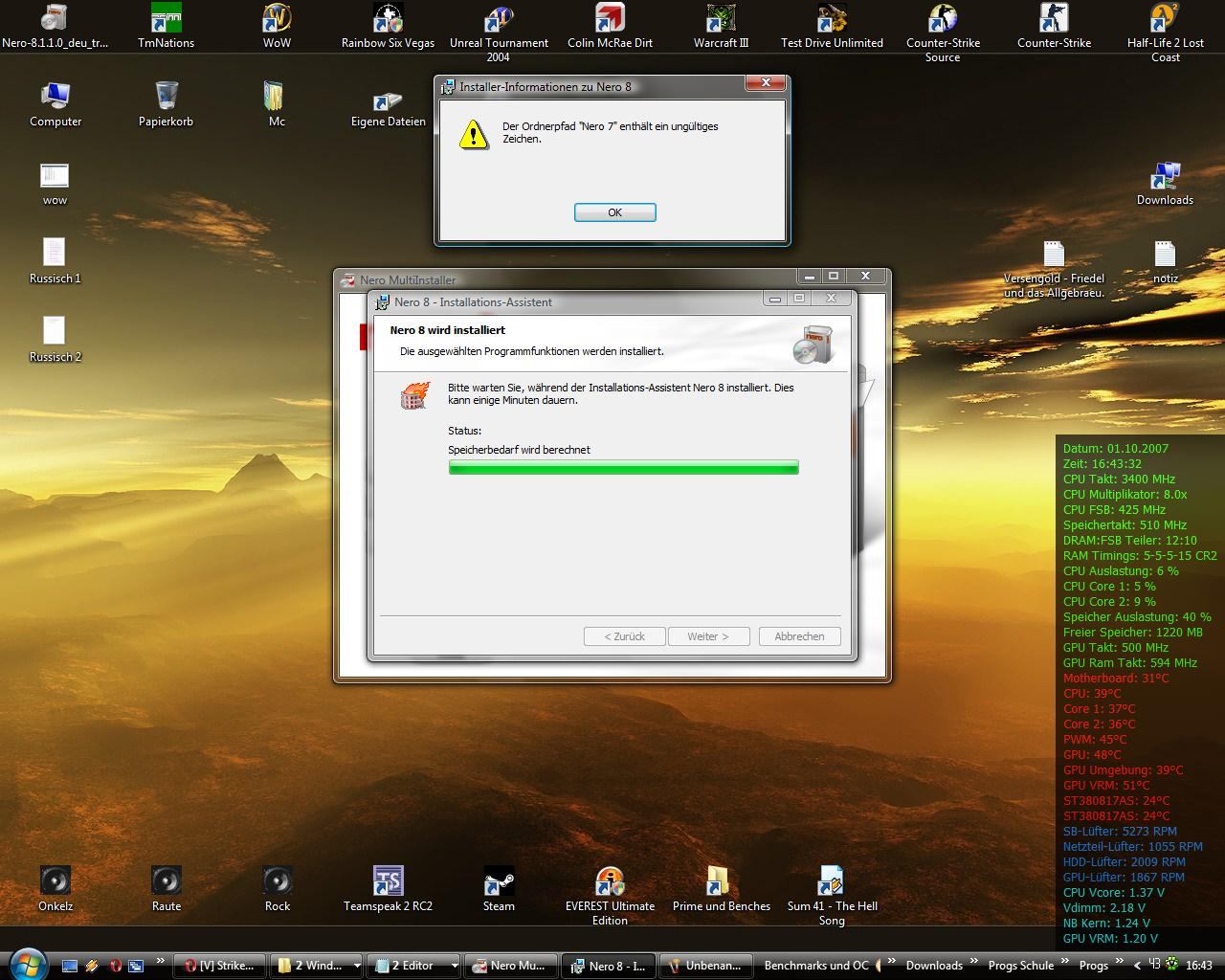This screenshot has width=1225, height=980.
Task: Click the Nero MultiInstaller title bar
Action: coord(612,279)
